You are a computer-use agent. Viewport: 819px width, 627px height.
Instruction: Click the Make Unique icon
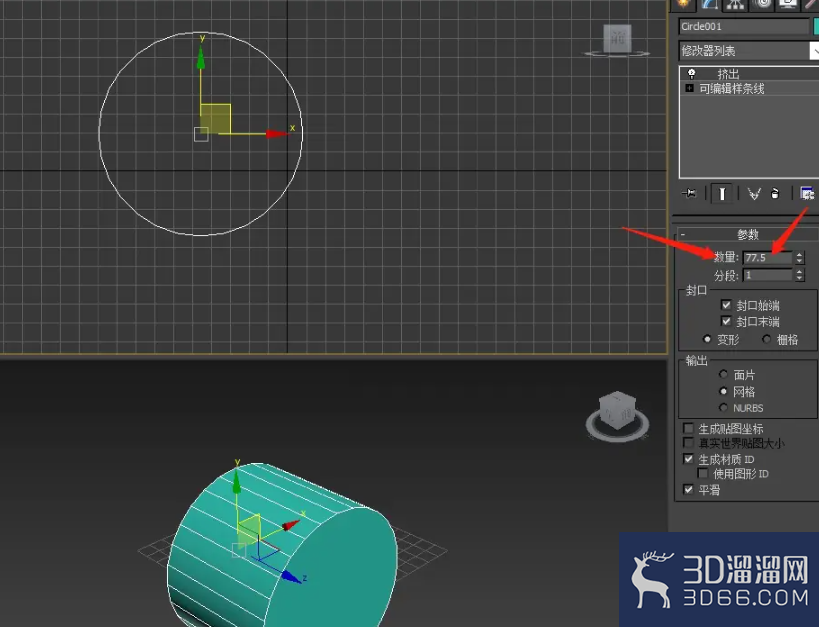pos(754,194)
